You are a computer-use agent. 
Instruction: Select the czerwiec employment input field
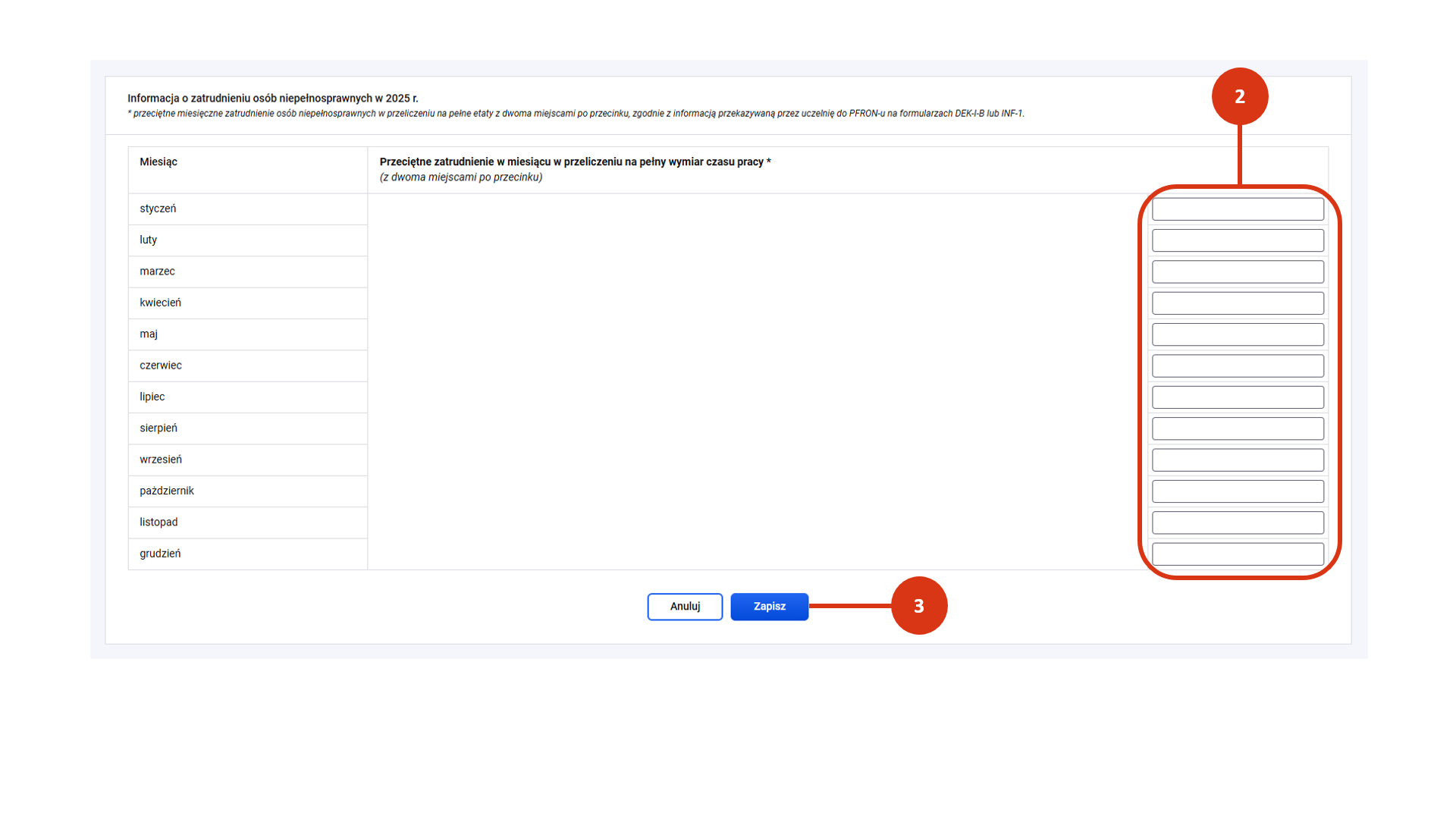coord(1238,366)
